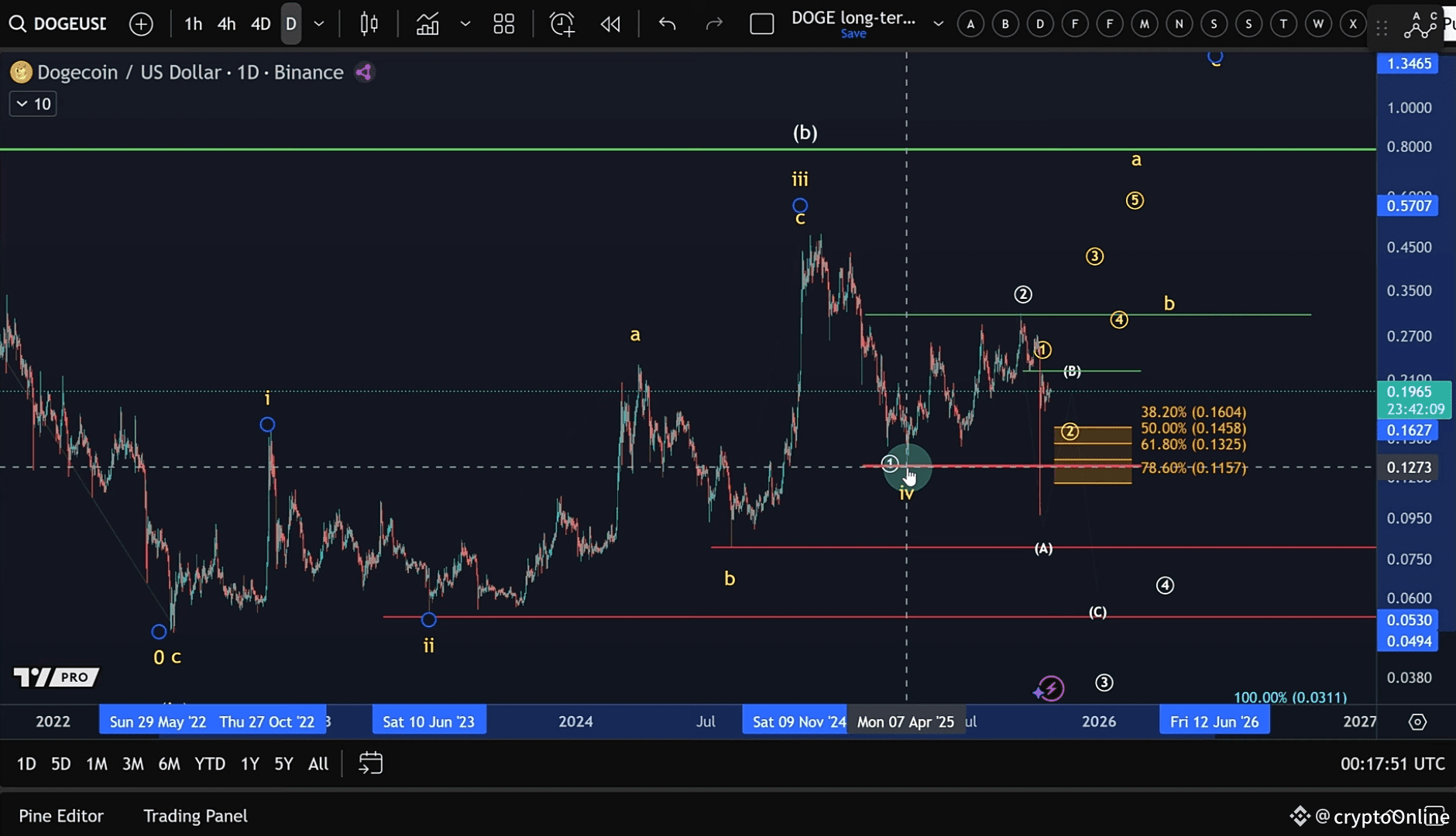Set range to 1D
The width and height of the screenshot is (1456, 836).
point(26,764)
